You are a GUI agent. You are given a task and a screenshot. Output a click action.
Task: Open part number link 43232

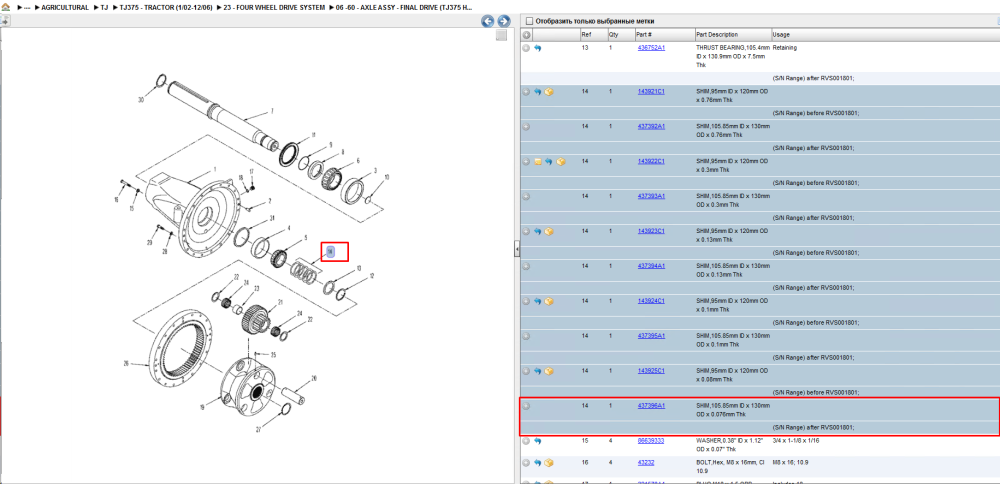tap(645, 463)
